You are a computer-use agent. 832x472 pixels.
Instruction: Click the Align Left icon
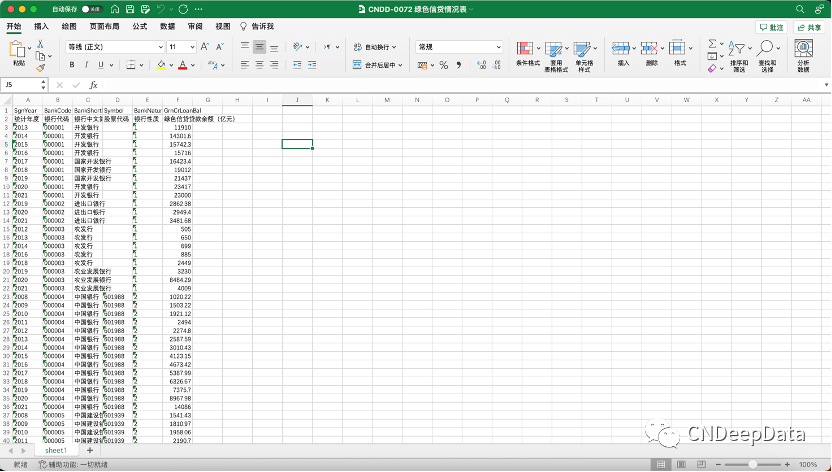point(245,65)
